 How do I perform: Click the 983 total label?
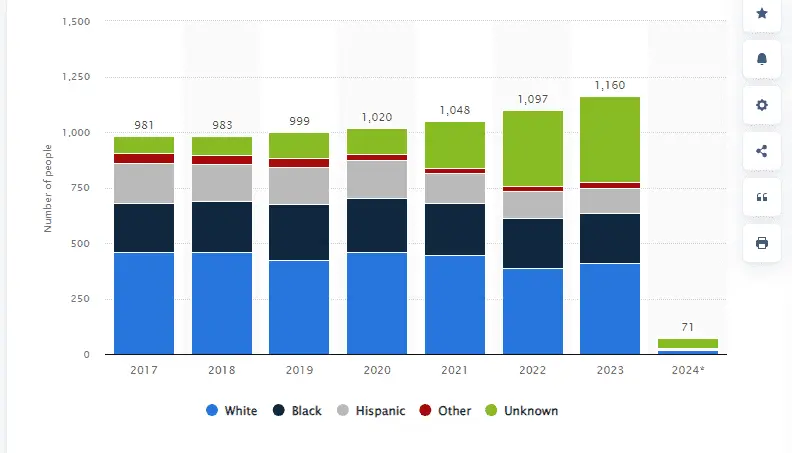(222, 125)
